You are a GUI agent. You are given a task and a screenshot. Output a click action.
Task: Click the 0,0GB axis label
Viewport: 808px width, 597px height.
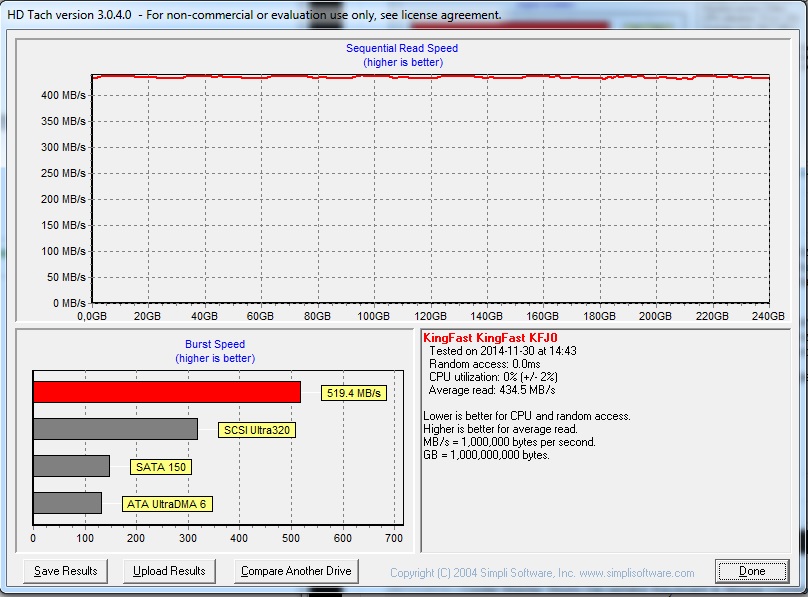[x=92, y=316]
